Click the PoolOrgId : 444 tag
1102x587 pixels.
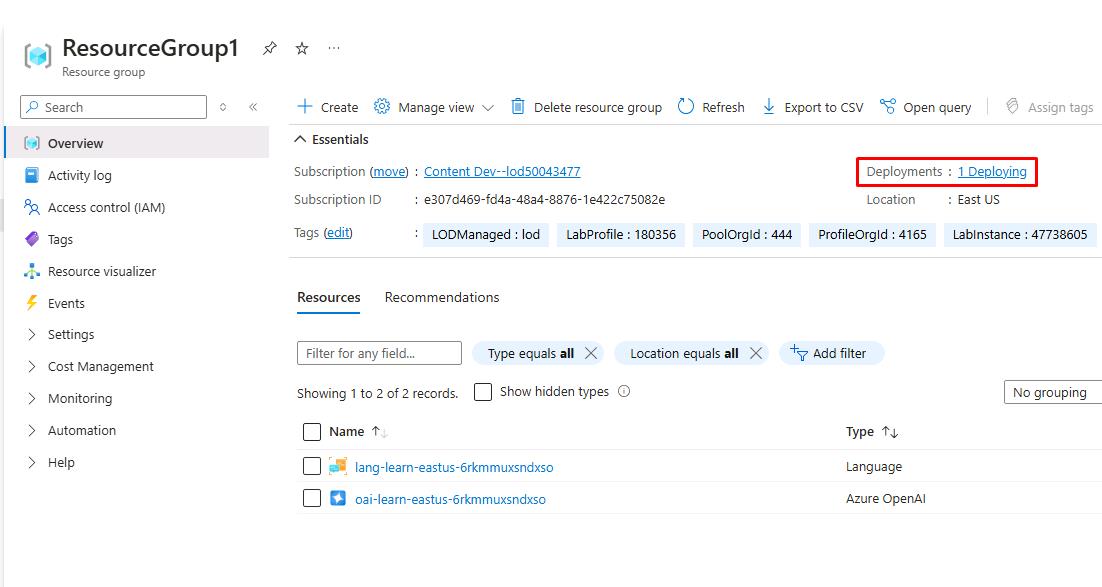tap(747, 235)
